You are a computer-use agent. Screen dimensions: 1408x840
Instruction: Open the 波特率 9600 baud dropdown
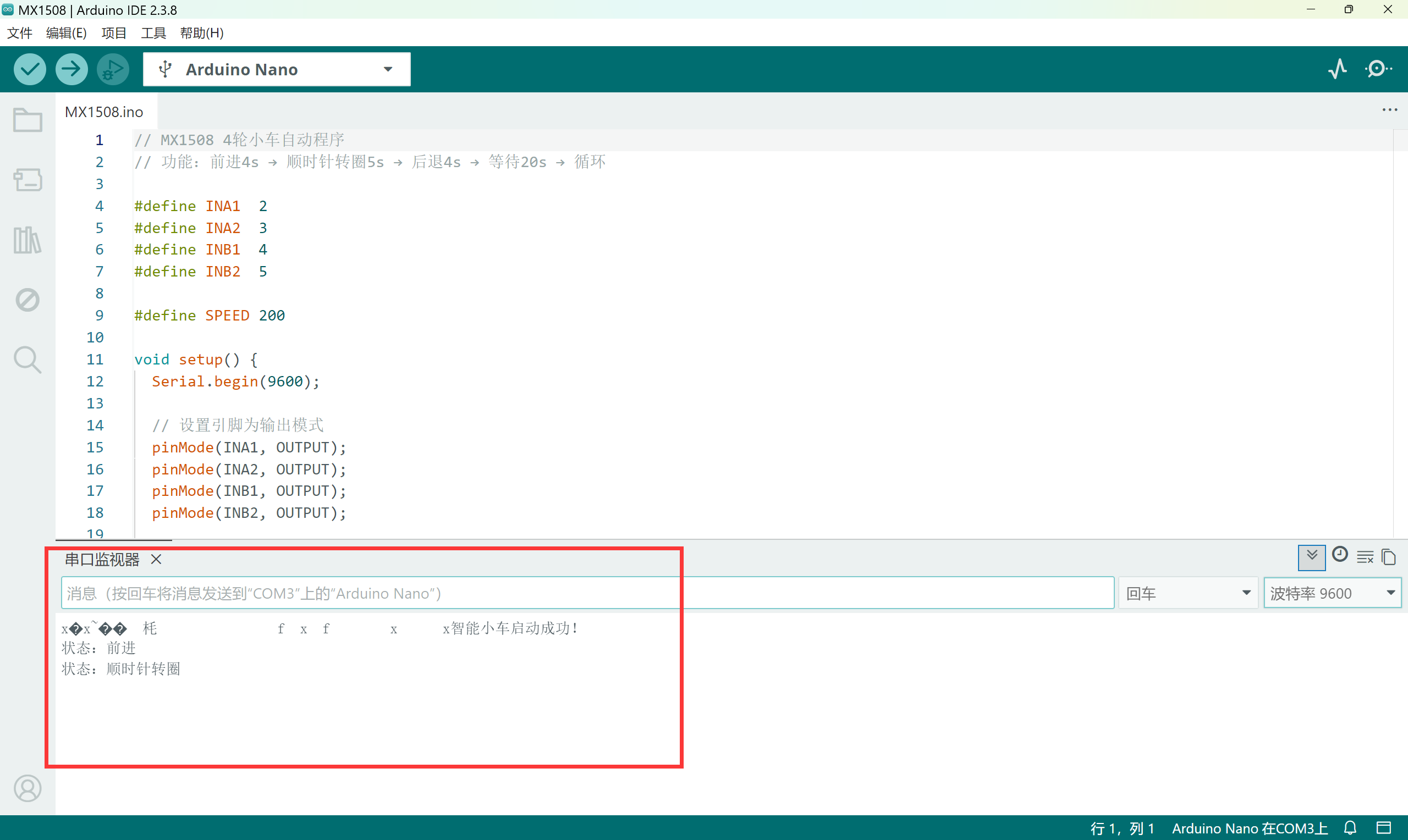(x=1332, y=593)
